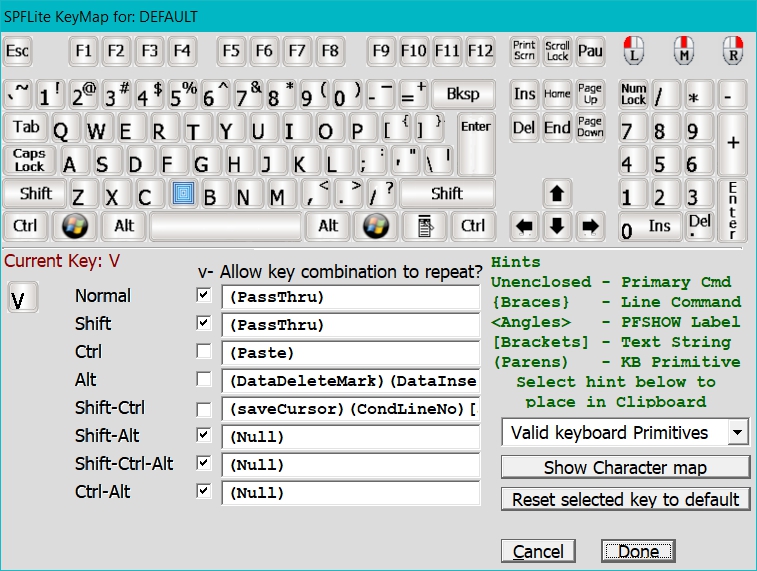757x571 pixels.
Task: Select the down arrow key
Action: [557, 226]
